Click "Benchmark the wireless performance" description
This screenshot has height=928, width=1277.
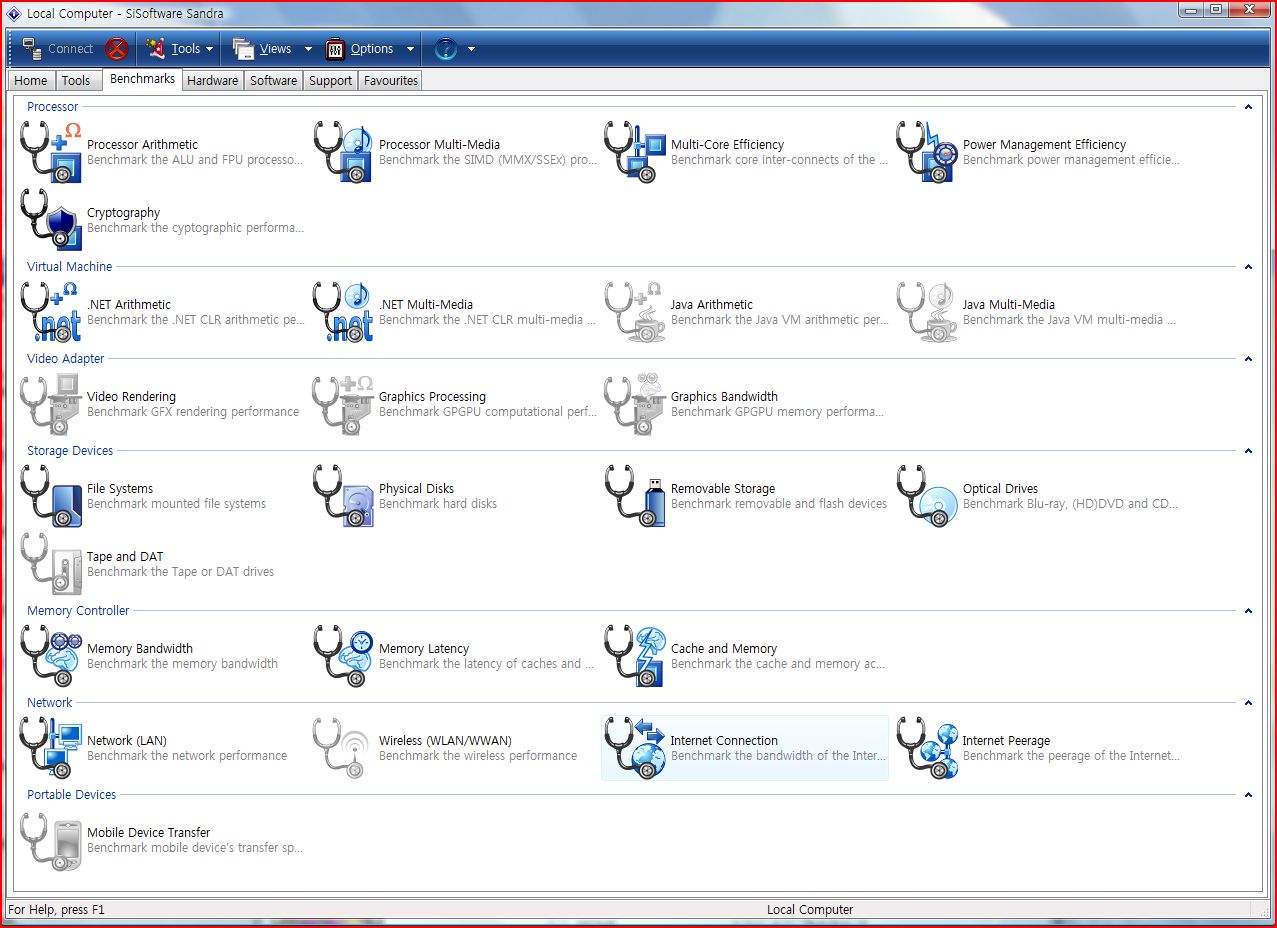coord(478,756)
